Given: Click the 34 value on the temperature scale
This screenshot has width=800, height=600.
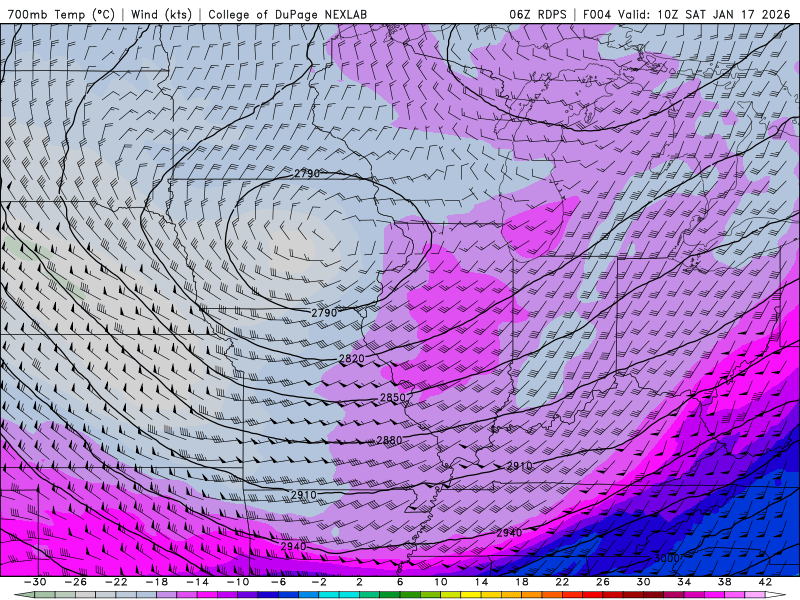Looking at the screenshot, I should [x=684, y=582].
